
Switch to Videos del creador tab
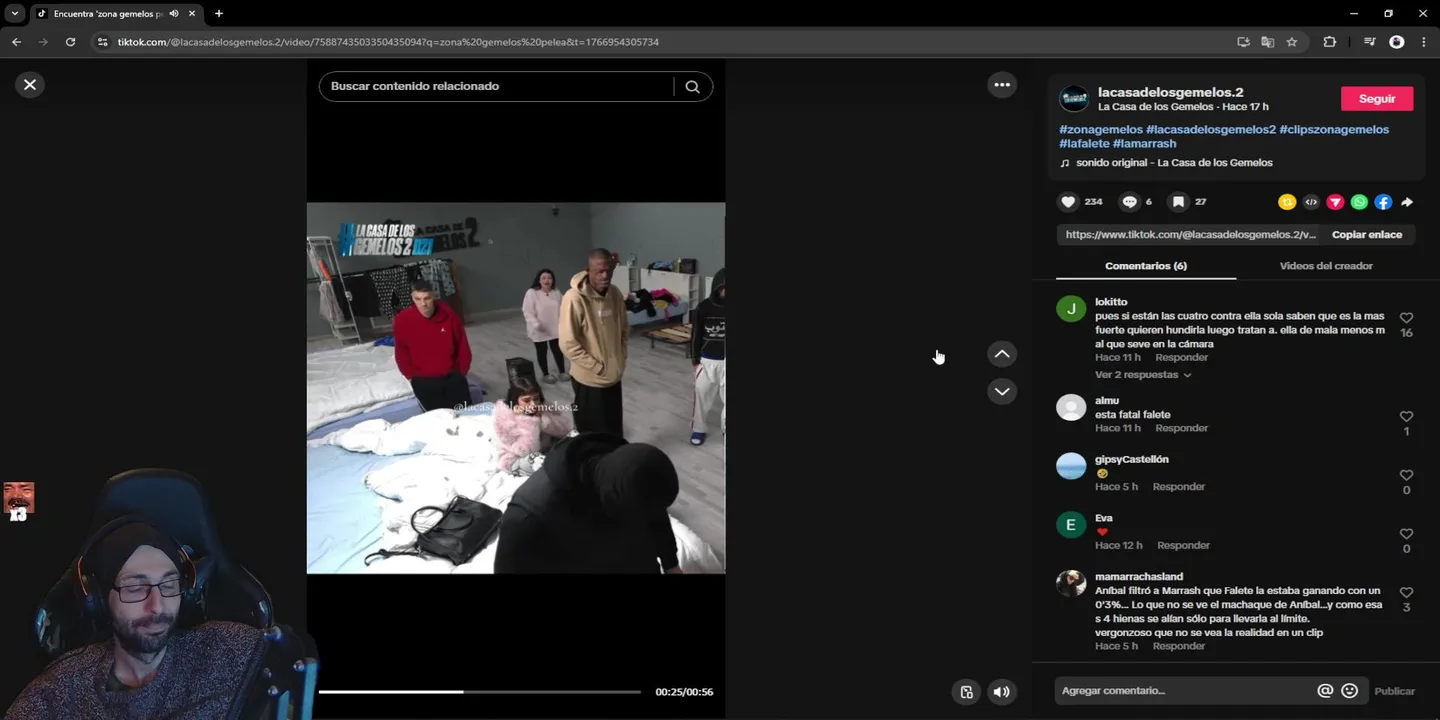(x=1326, y=266)
